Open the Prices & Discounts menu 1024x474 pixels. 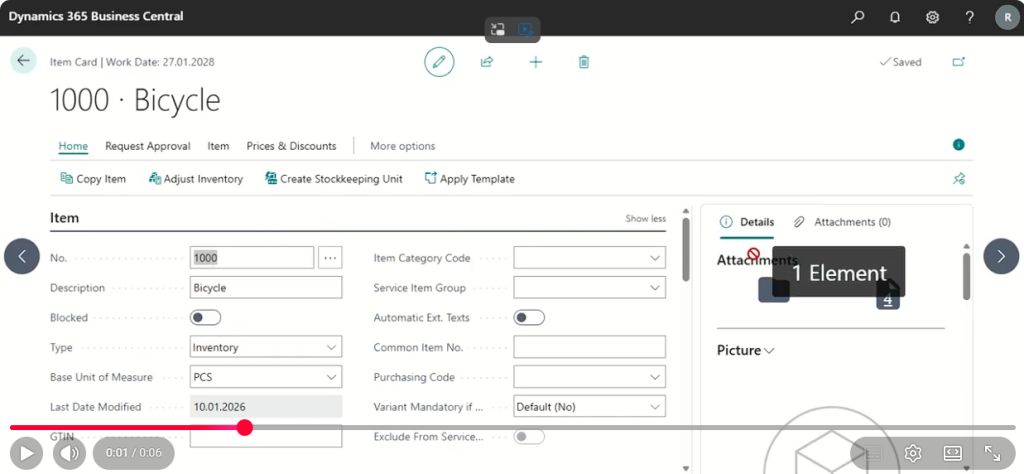pos(291,146)
